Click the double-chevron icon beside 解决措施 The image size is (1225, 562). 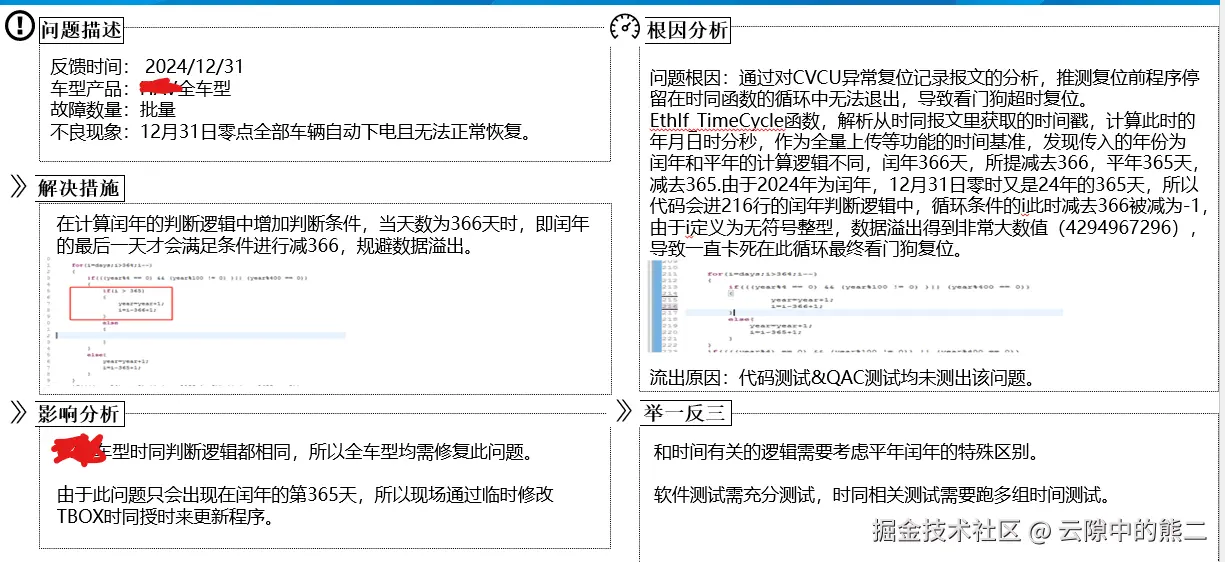pos(18,187)
